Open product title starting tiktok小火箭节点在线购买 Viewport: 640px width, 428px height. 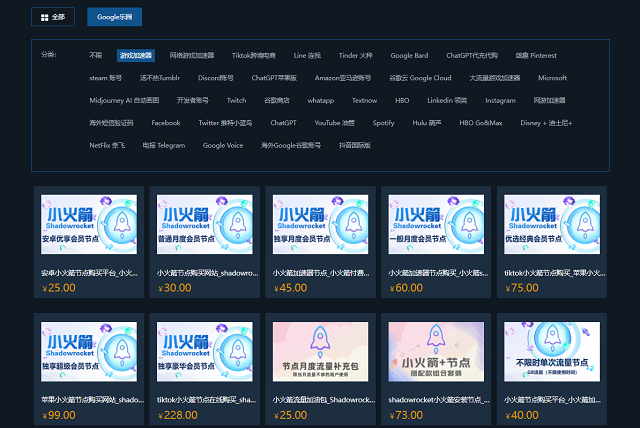[207, 400]
